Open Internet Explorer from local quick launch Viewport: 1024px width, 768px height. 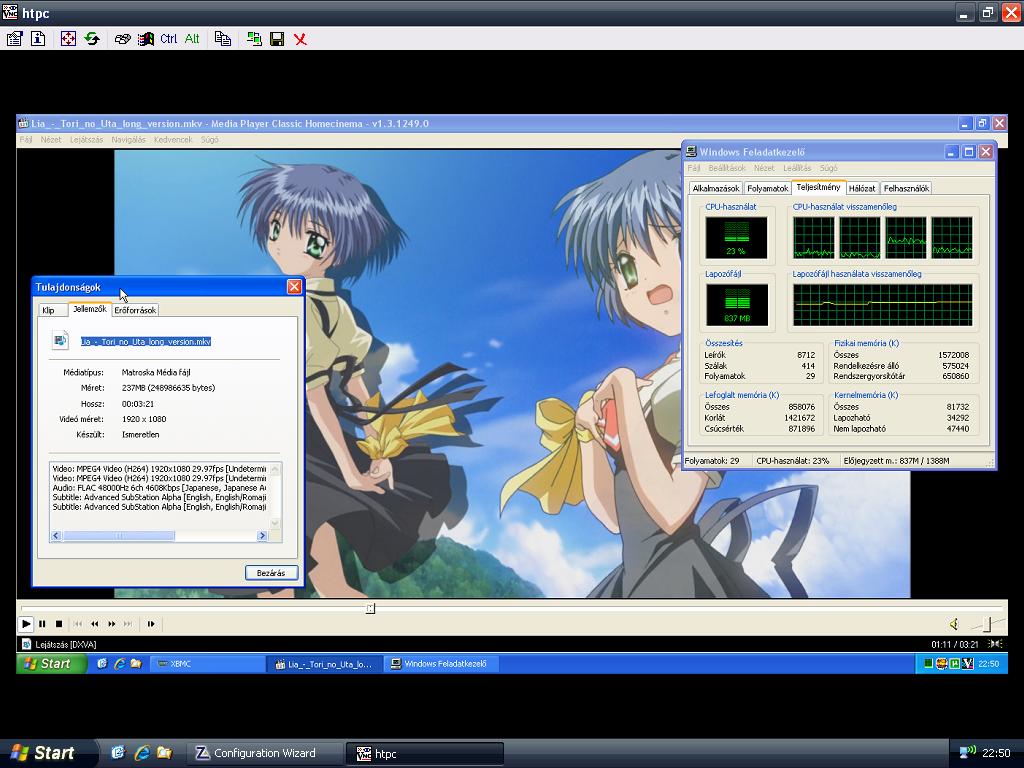[142, 753]
